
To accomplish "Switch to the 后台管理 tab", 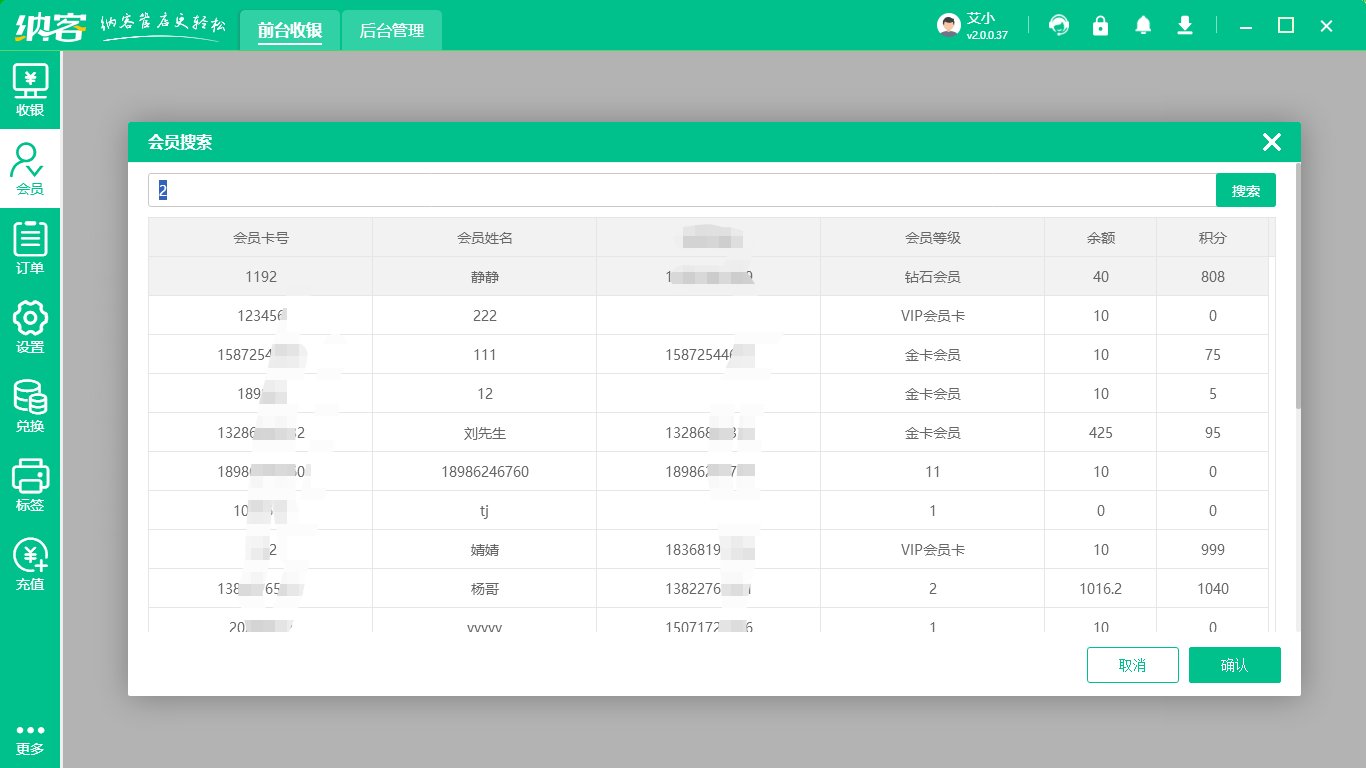I will click(x=392, y=31).
